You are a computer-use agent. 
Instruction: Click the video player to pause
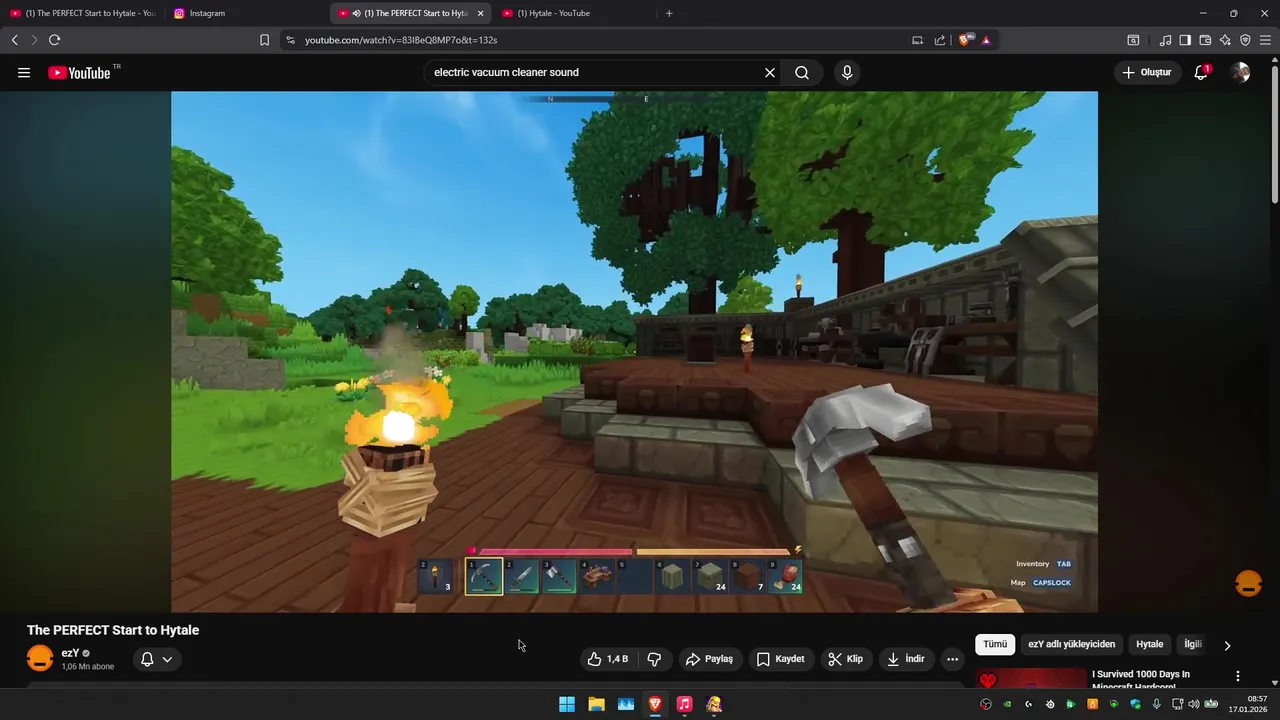tap(634, 351)
